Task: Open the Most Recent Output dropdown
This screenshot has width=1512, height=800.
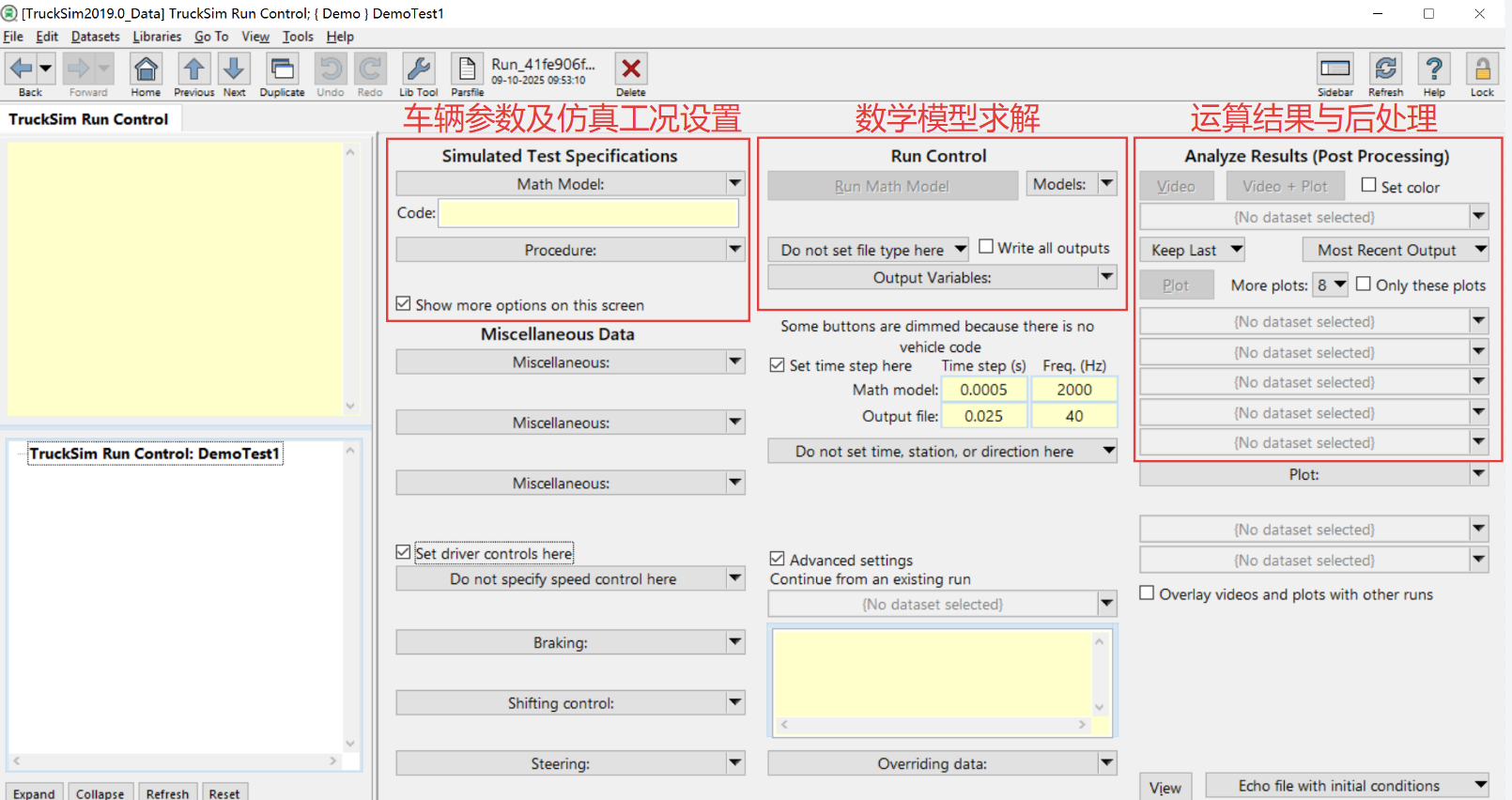Action: (1396, 250)
